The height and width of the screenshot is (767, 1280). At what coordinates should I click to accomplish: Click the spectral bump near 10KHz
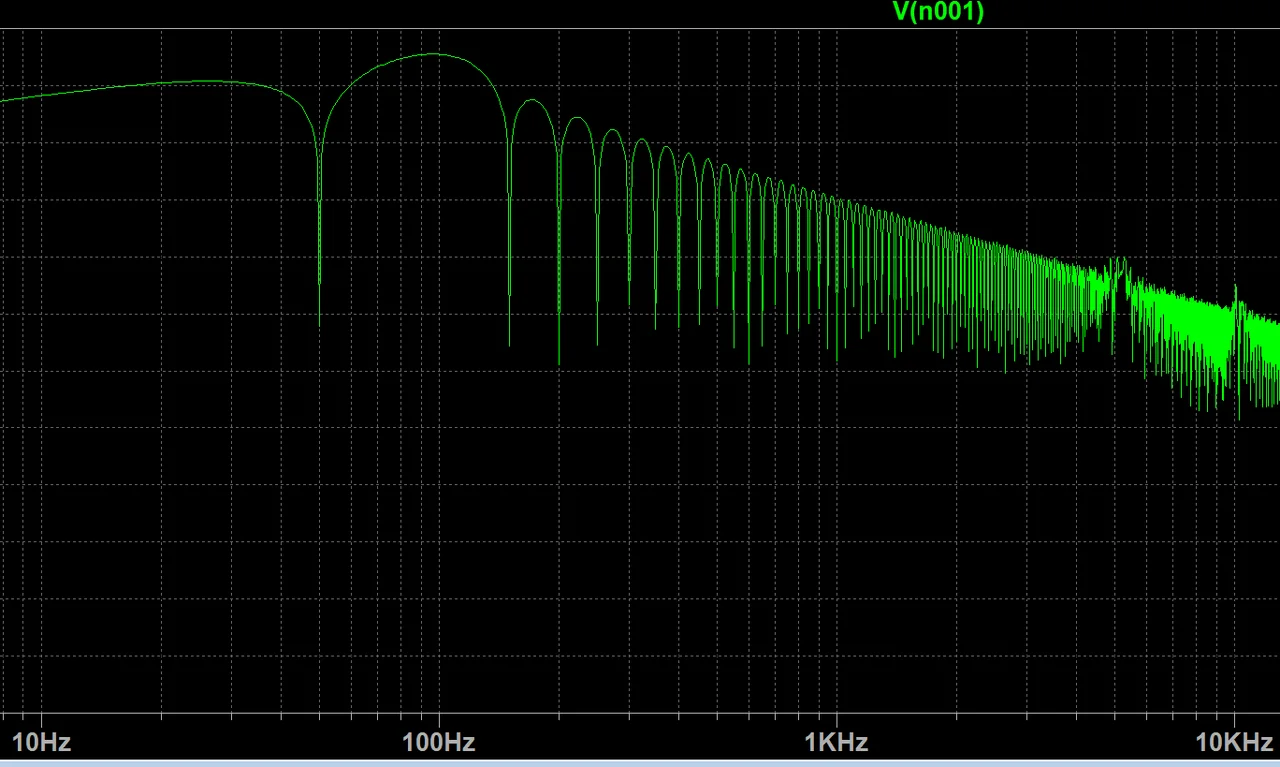click(x=1236, y=292)
